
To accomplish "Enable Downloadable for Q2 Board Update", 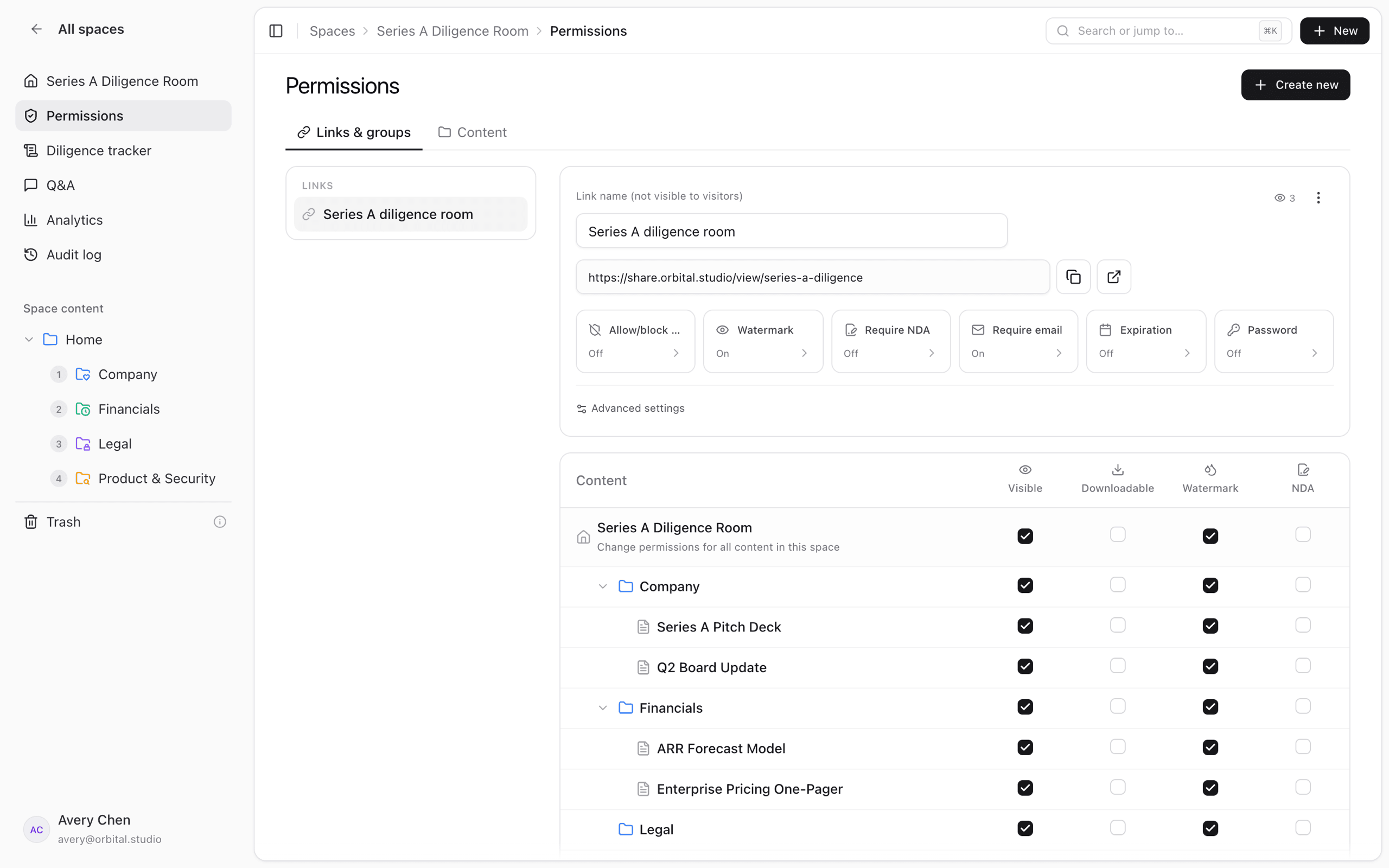I will pyautogui.click(x=1118, y=666).
